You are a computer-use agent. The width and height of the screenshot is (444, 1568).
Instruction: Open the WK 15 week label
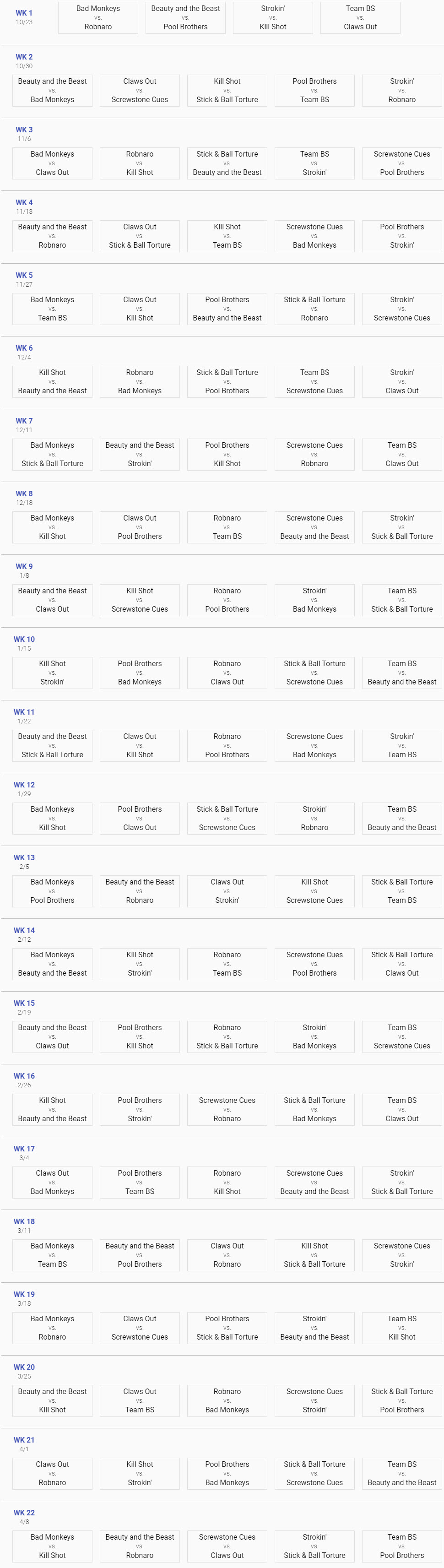[x=24, y=1003]
